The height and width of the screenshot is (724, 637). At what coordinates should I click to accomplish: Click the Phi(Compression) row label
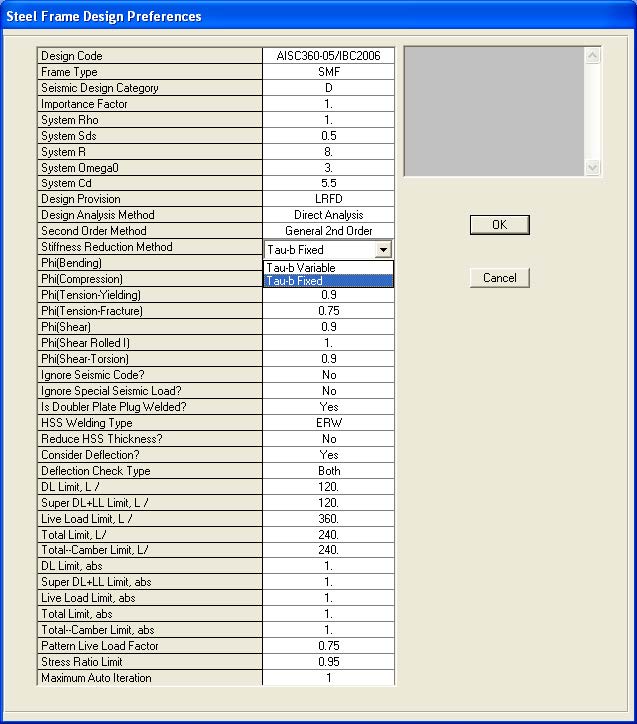point(150,279)
